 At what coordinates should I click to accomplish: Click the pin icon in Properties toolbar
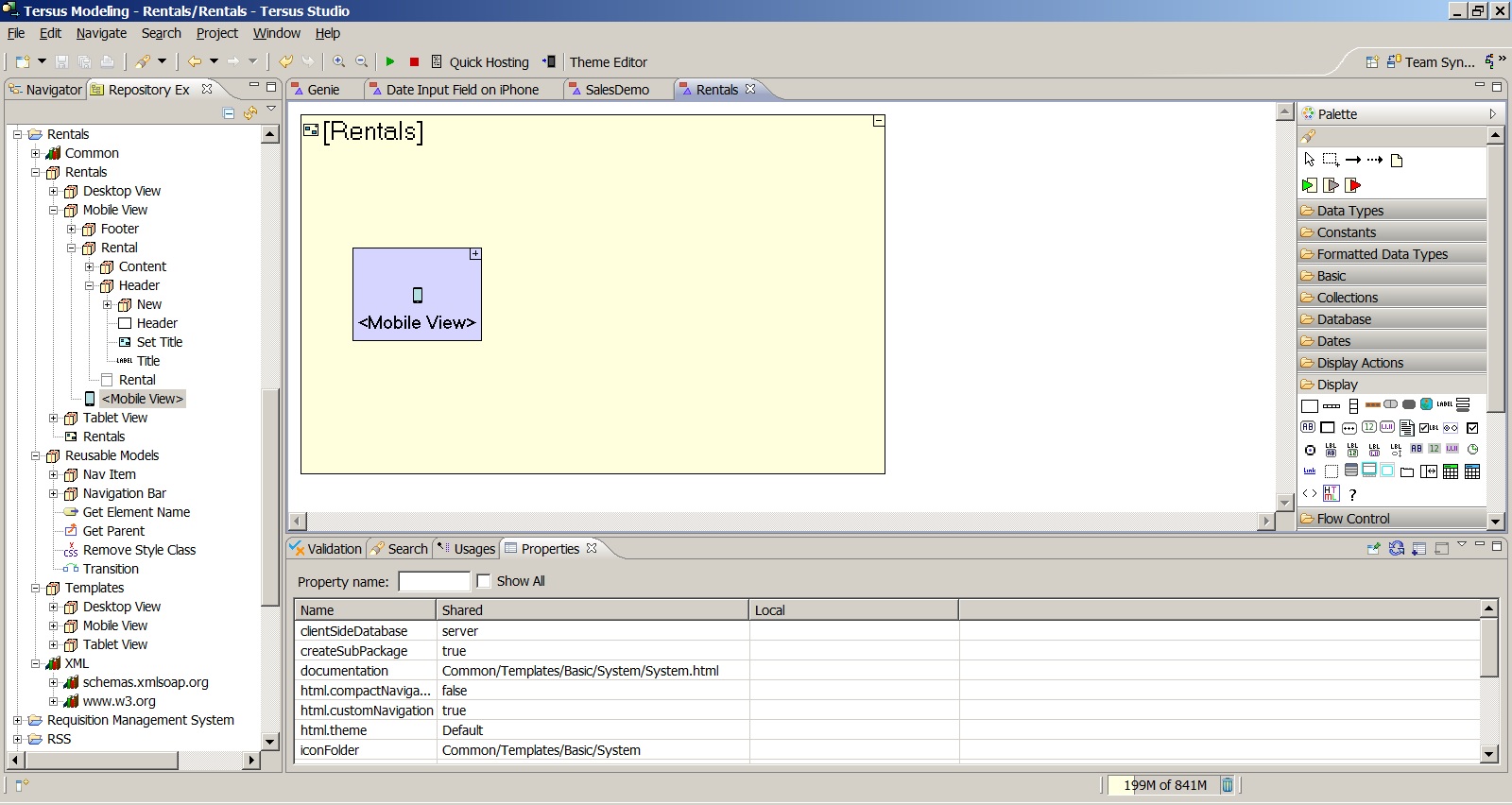click(1373, 548)
